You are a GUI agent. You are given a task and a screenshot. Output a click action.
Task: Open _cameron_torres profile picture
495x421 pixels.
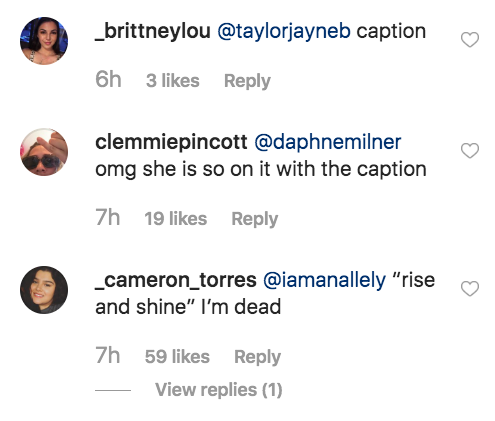[44, 290]
